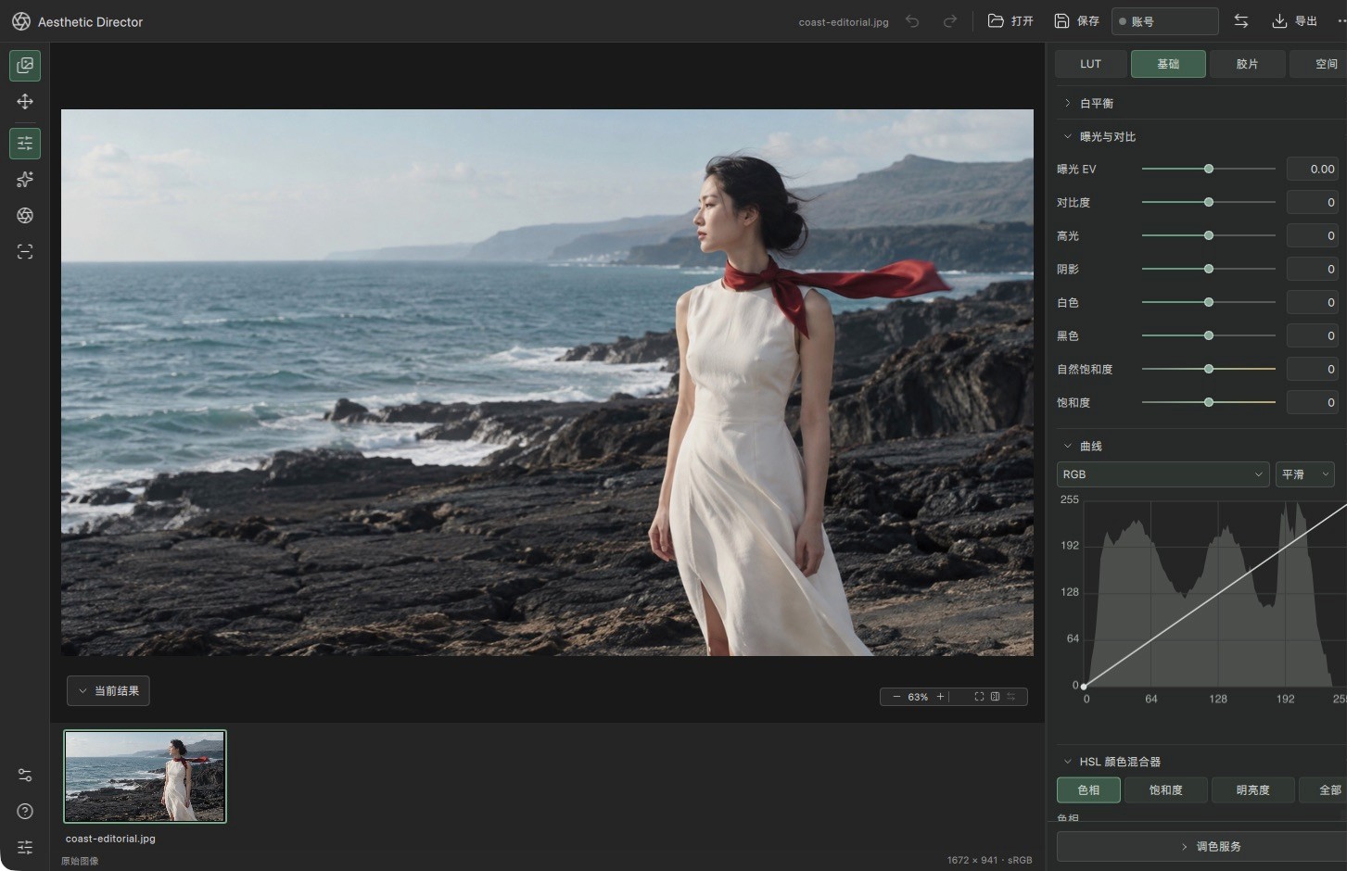Select the image gallery icon in left sidebar

(x=25, y=65)
